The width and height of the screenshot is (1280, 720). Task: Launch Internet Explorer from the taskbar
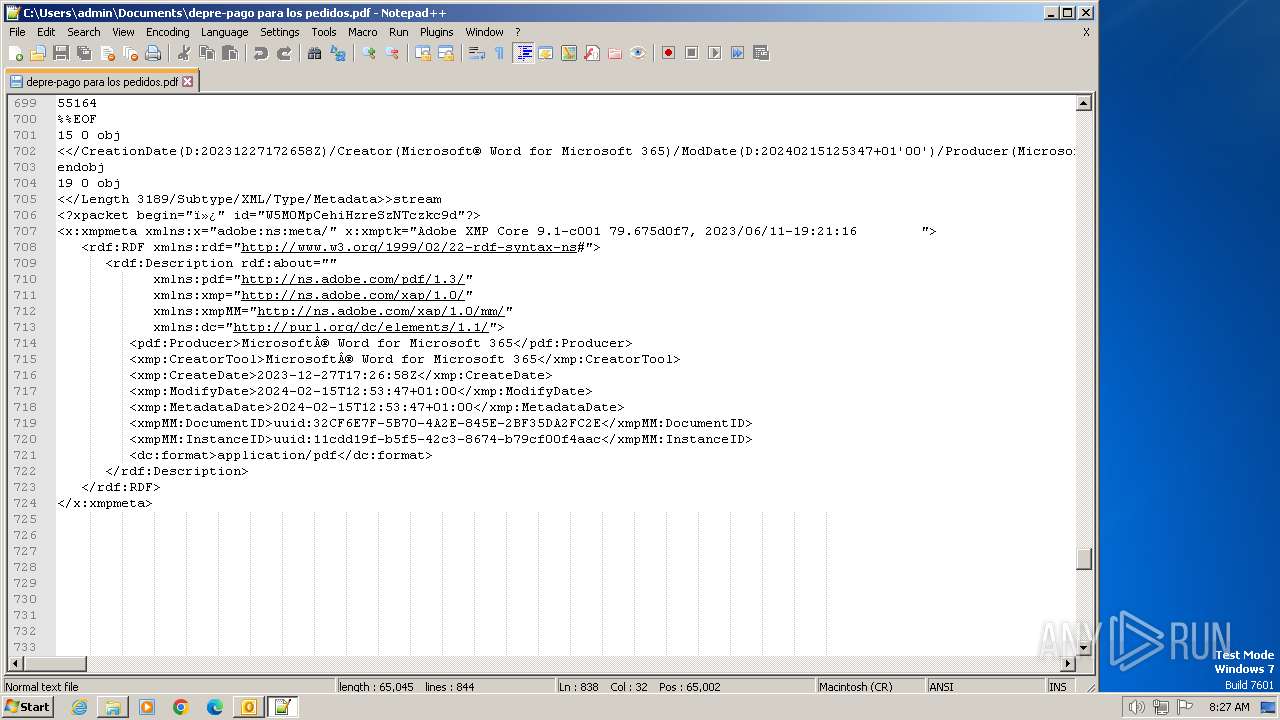(x=79, y=707)
